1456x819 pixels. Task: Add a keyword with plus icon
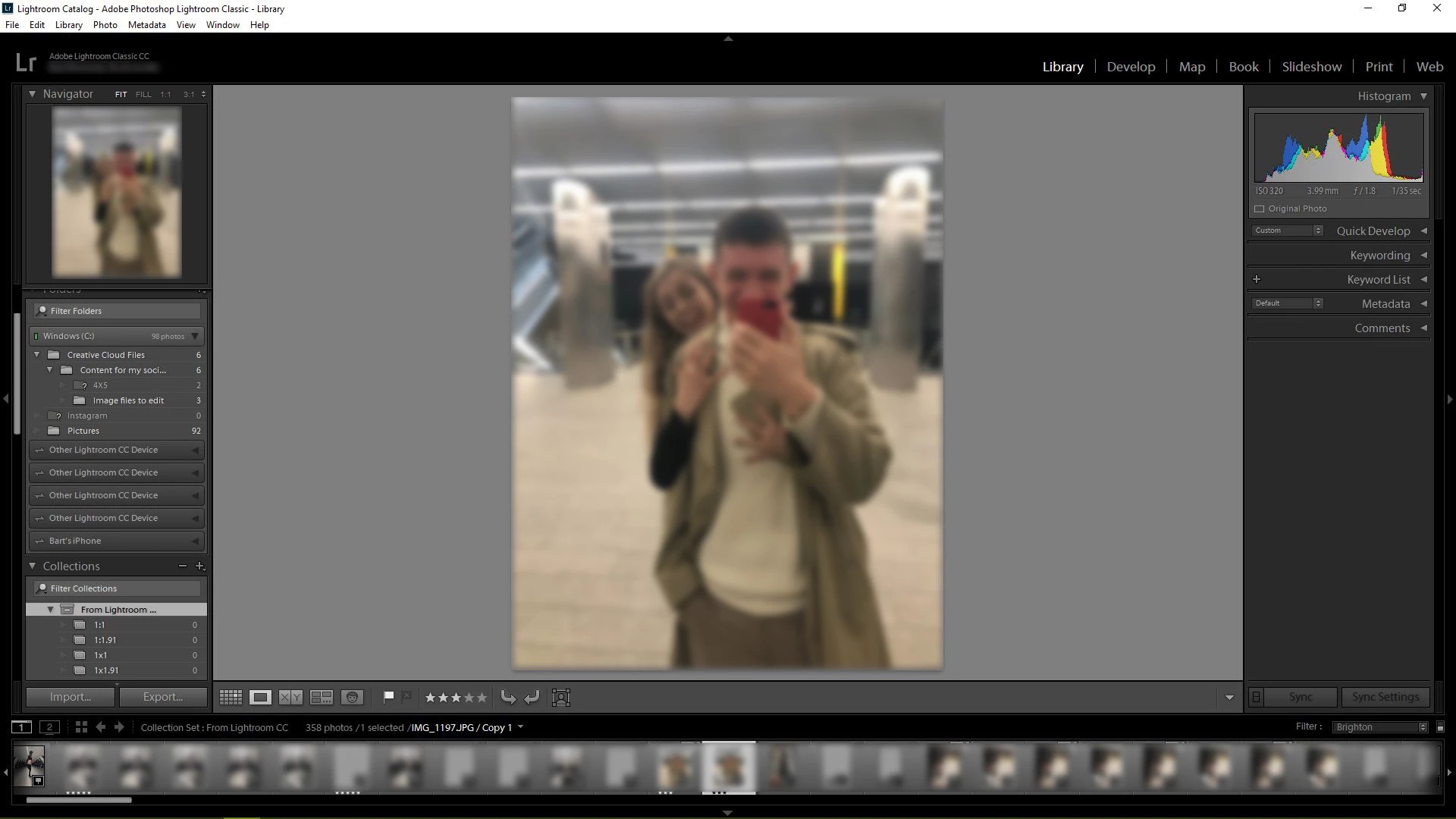(x=1257, y=280)
